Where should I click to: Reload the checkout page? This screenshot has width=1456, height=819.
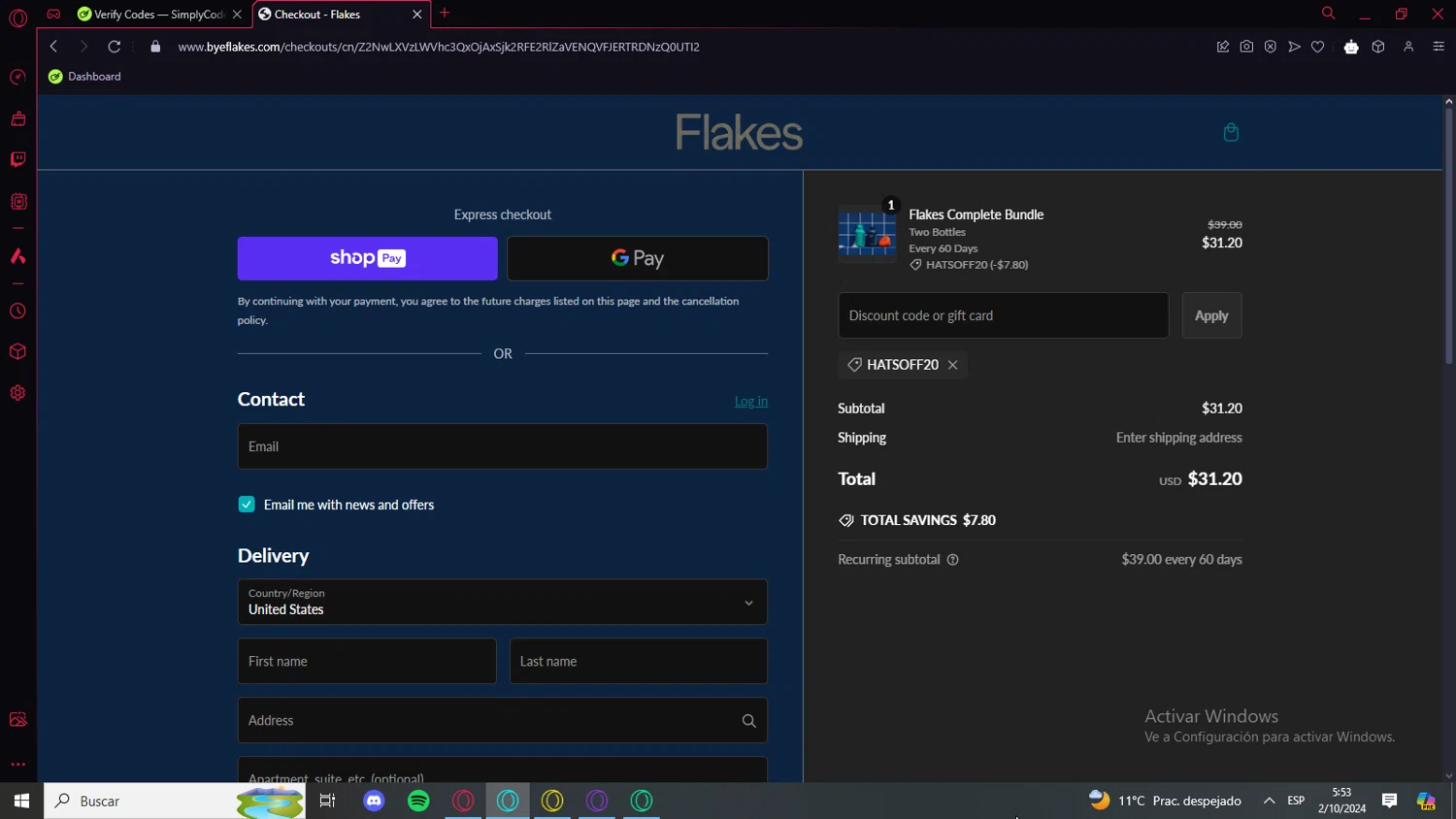pos(114,47)
